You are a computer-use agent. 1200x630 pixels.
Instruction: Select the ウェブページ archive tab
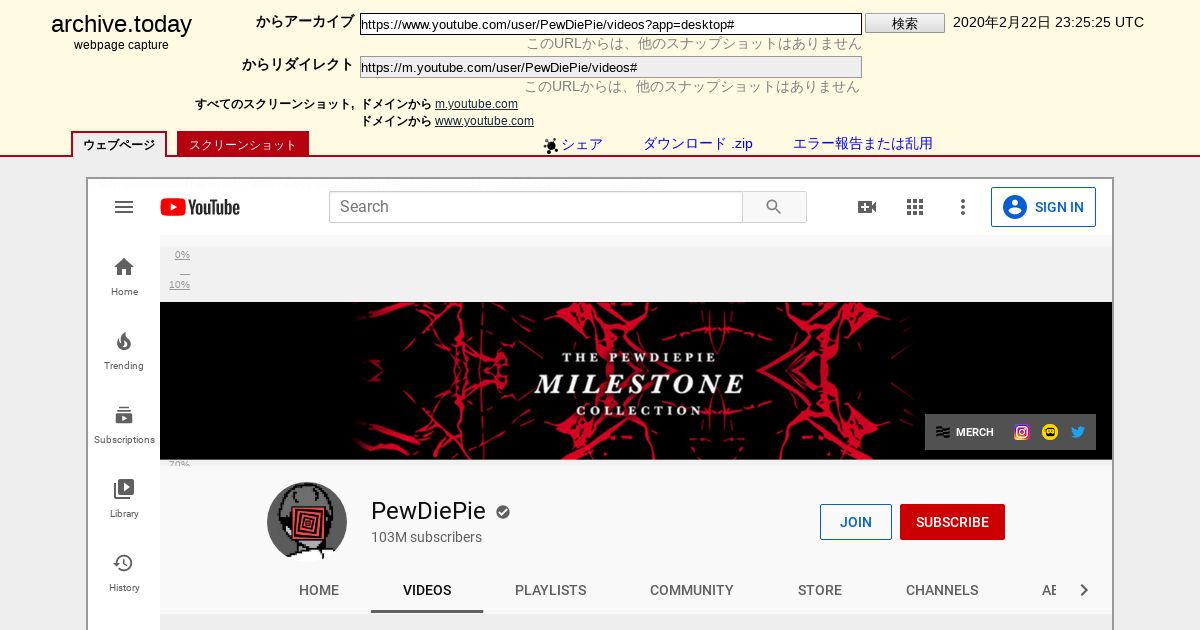(119, 144)
